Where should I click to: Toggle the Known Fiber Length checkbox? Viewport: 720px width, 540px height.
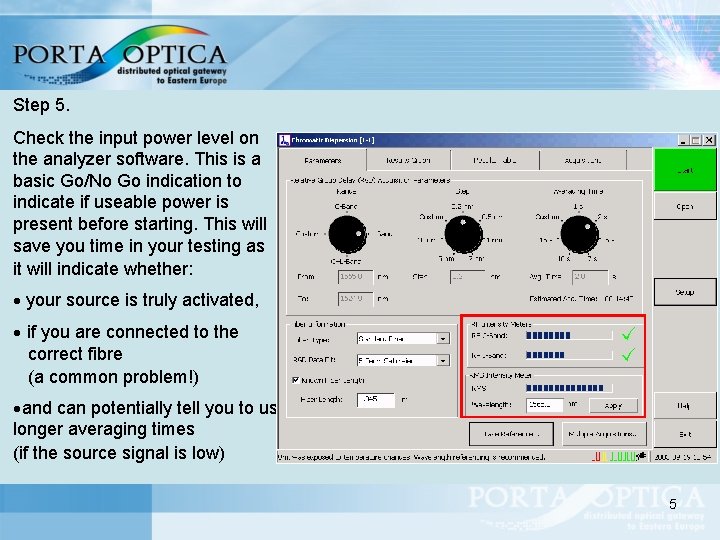point(296,380)
